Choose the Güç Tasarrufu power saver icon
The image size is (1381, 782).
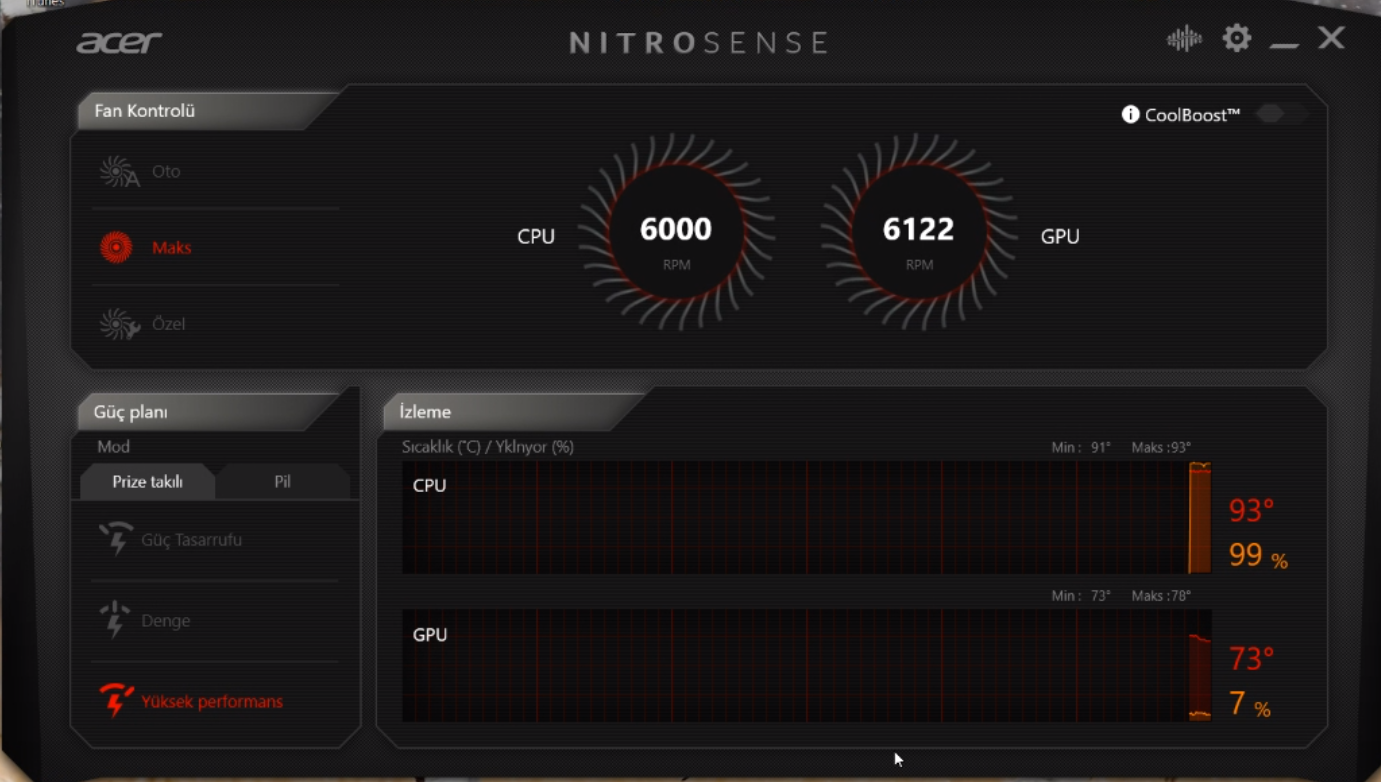[x=116, y=539]
